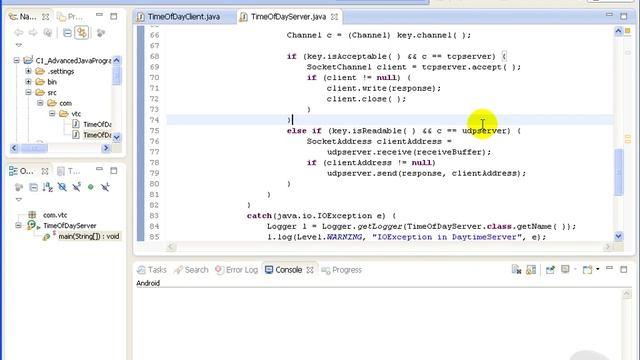Select the TimeOfDayServer class in Outline
This screenshot has height=360, width=640.
click(x=70, y=226)
